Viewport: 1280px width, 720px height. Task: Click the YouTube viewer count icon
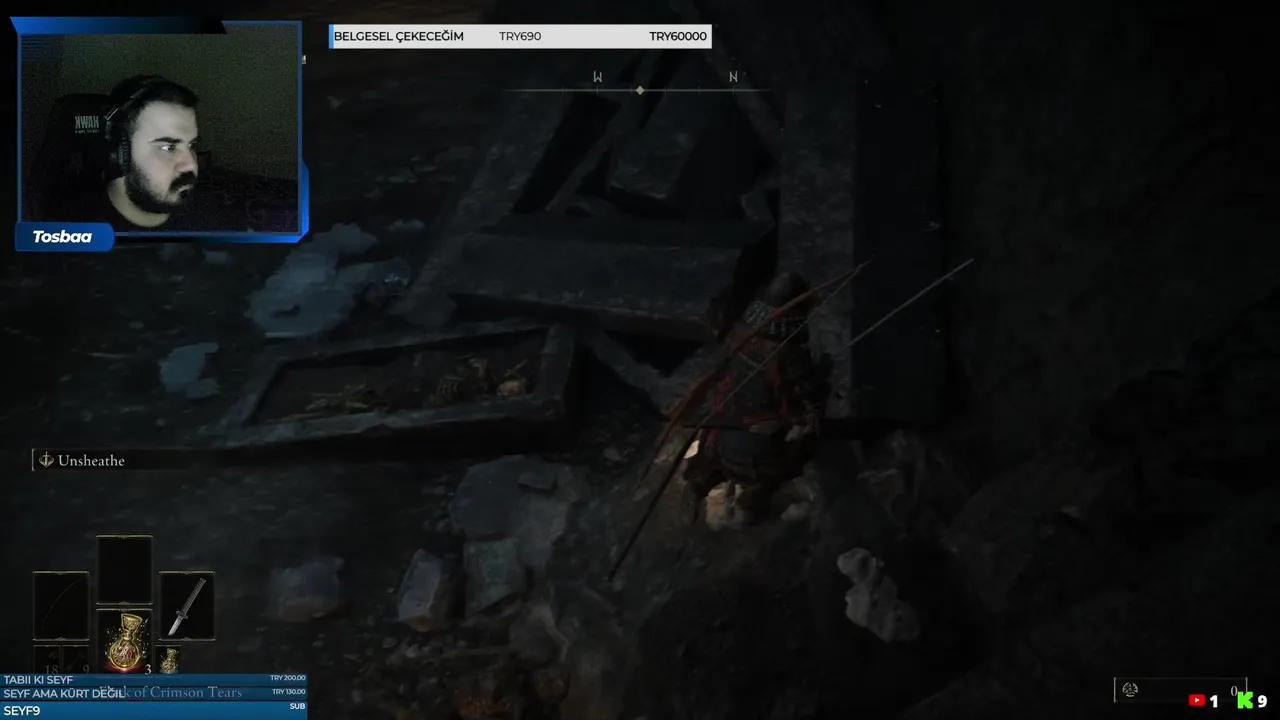coord(1196,701)
